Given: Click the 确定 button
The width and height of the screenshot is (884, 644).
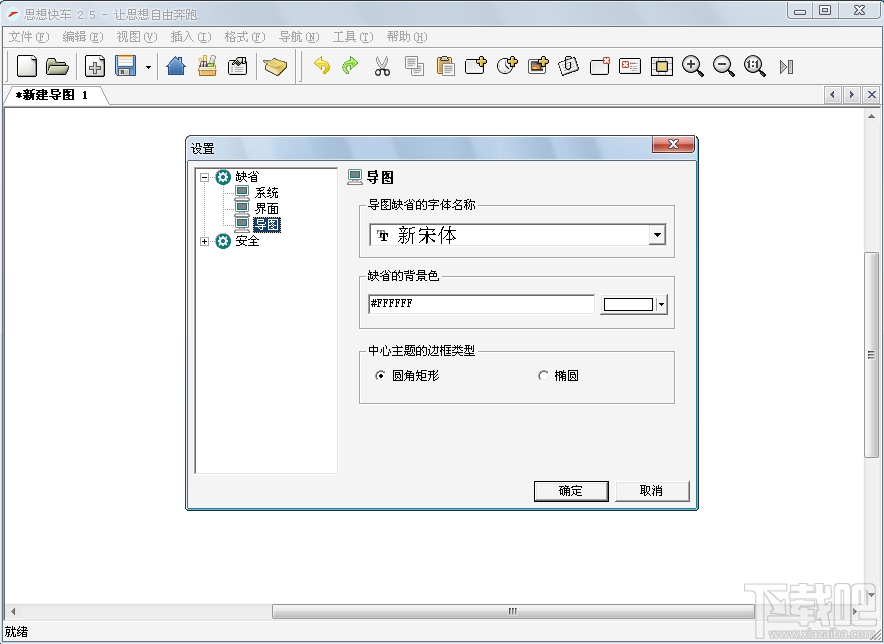Looking at the screenshot, I should click(x=571, y=491).
